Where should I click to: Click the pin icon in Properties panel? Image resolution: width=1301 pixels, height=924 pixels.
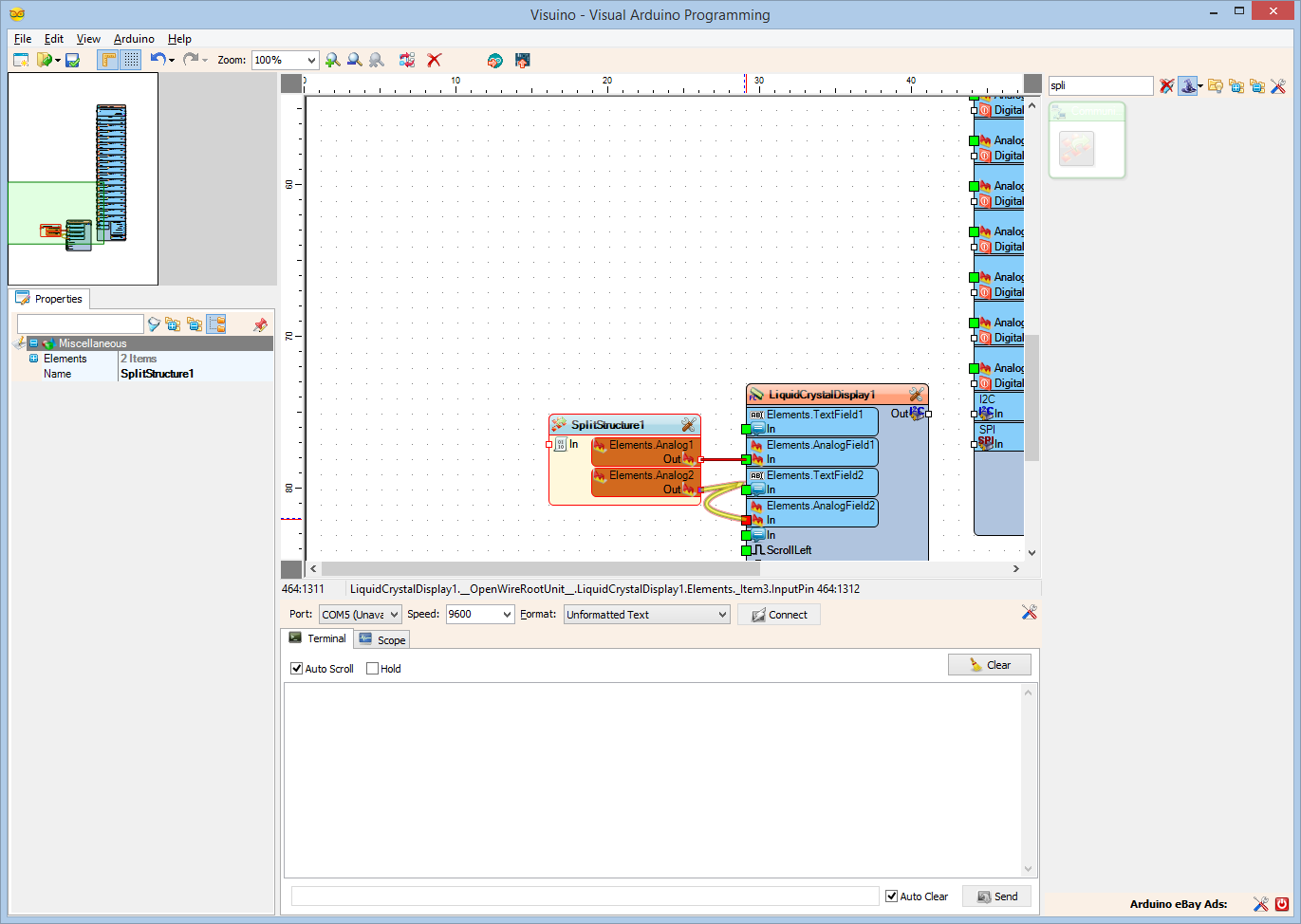pos(260,324)
